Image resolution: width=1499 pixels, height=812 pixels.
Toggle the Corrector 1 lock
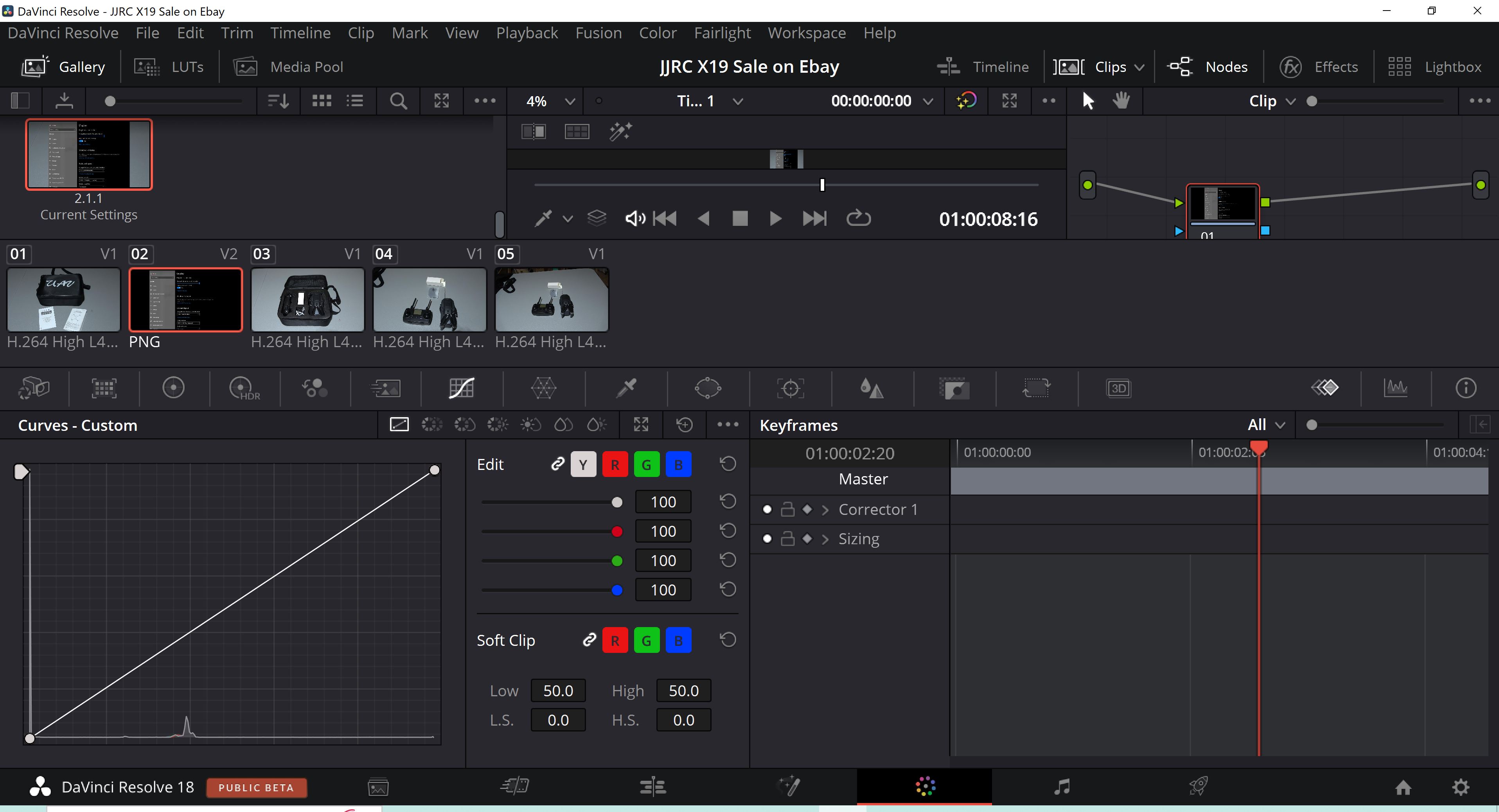787,509
